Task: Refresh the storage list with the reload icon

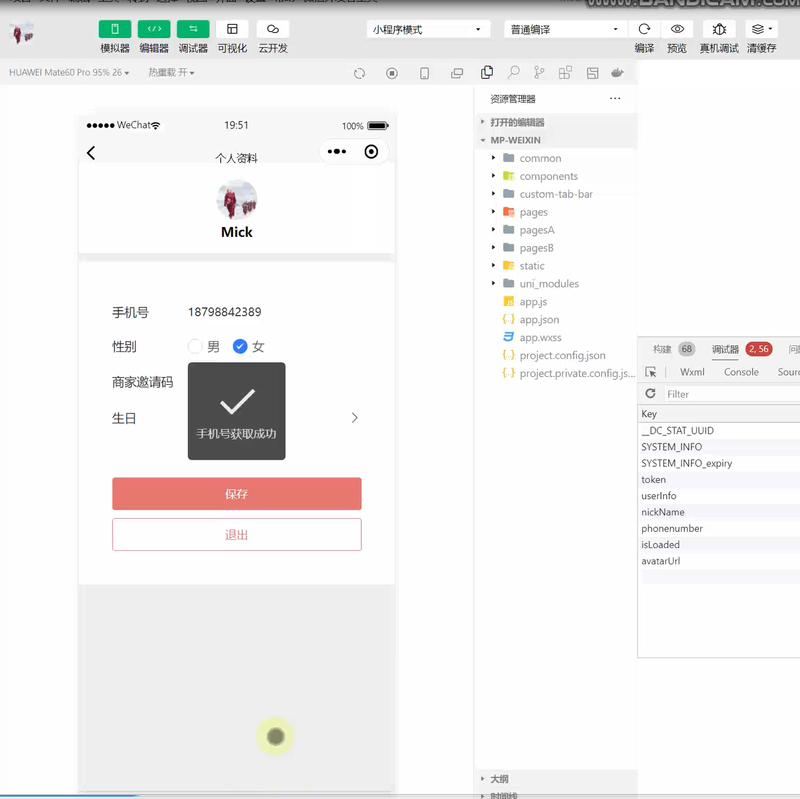Action: click(651, 394)
